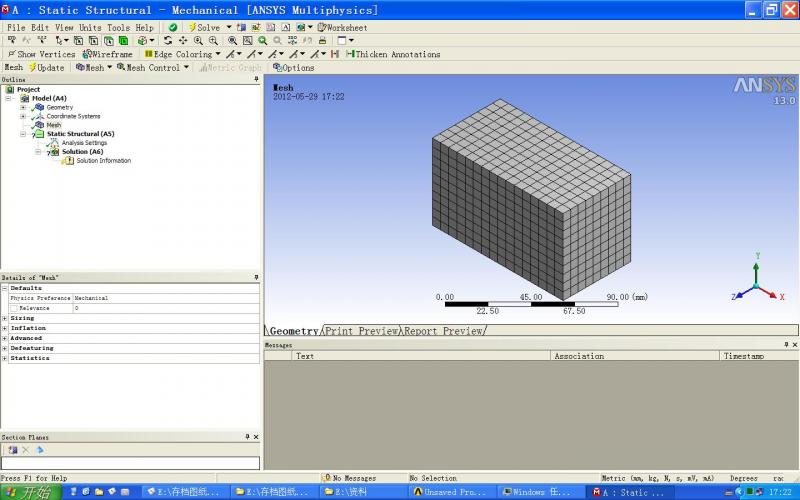Click the Label tool icon

[x=12, y=40]
